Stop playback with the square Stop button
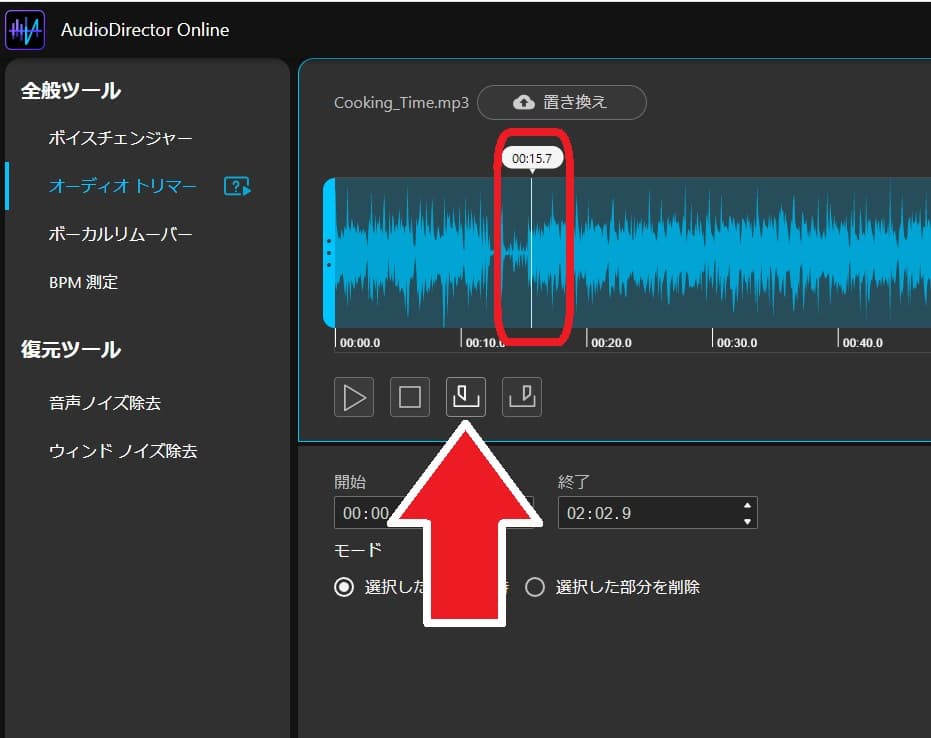The width and height of the screenshot is (931, 738). pyautogui.click(x=410, y=397)
